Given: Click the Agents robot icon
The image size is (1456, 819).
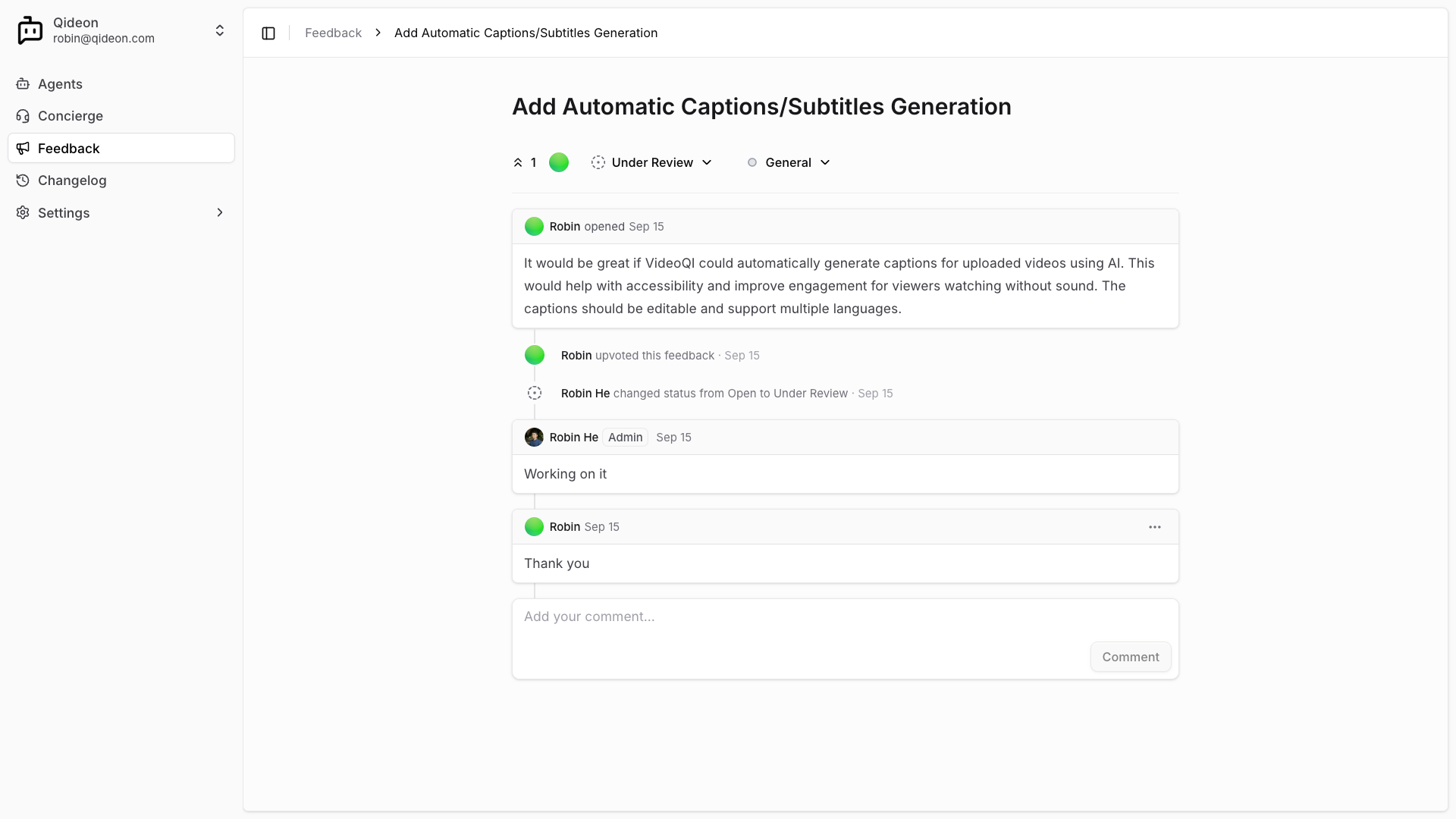Looking at the screenshot, I should tap(23, 84).
